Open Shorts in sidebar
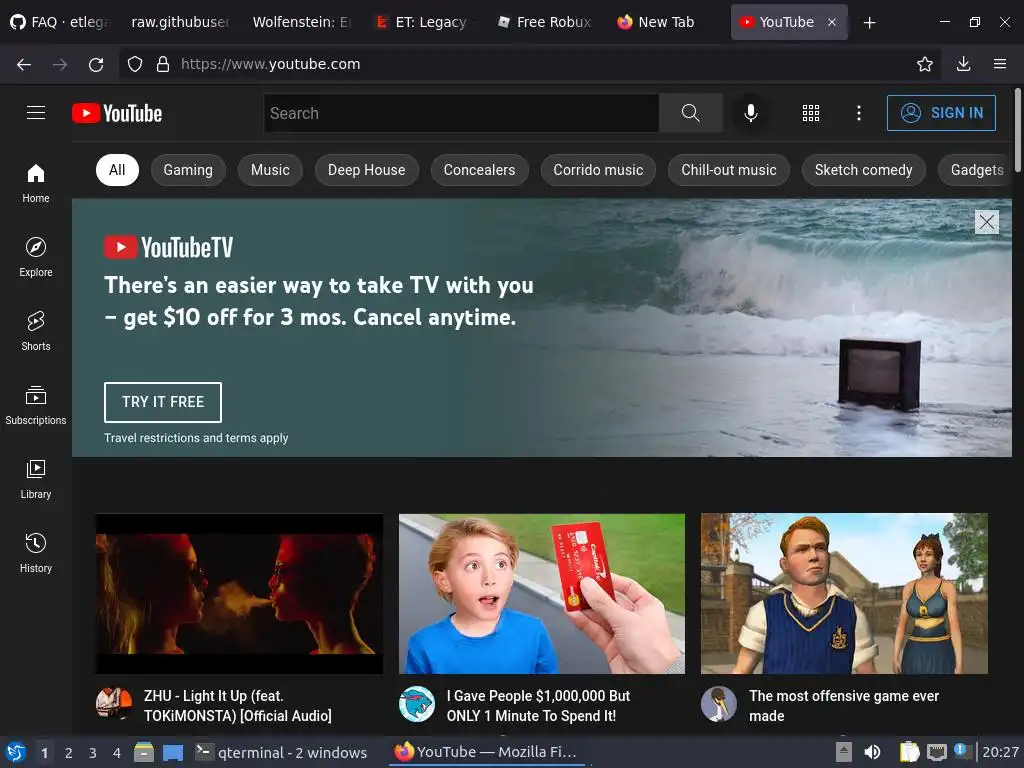This screenshot has height=768, width=1024. pos(36,331)
